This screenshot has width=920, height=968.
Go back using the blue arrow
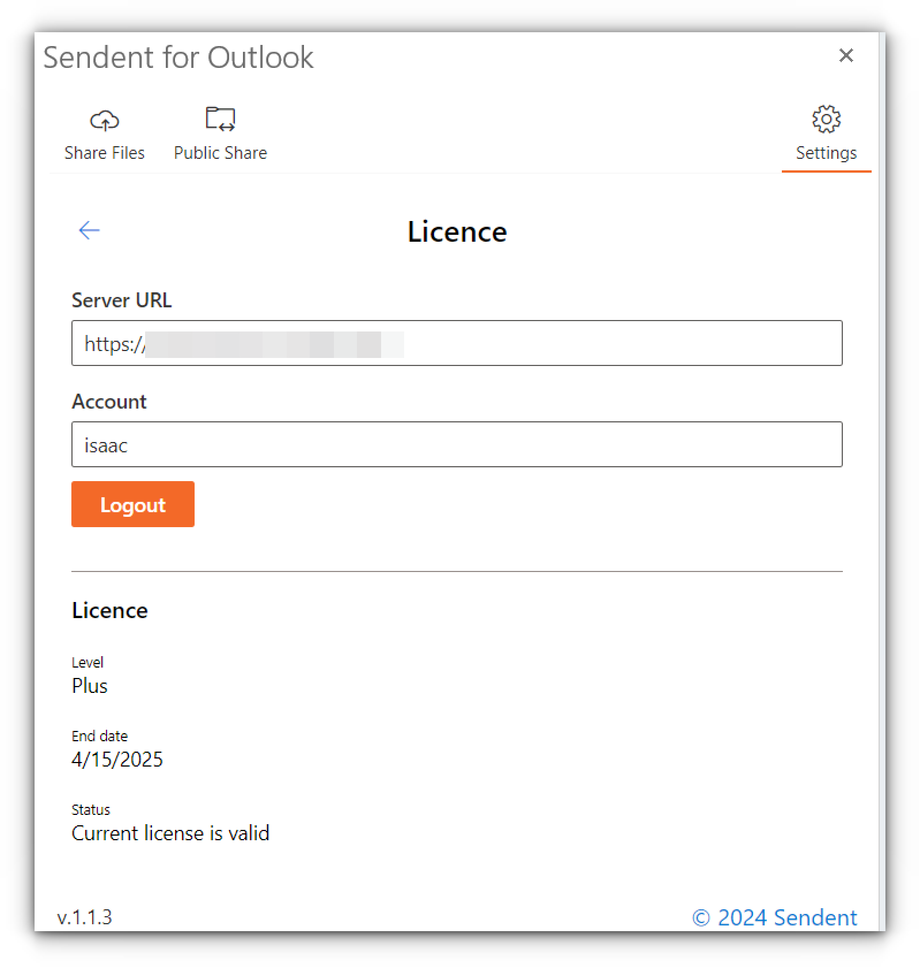point(89,231)
